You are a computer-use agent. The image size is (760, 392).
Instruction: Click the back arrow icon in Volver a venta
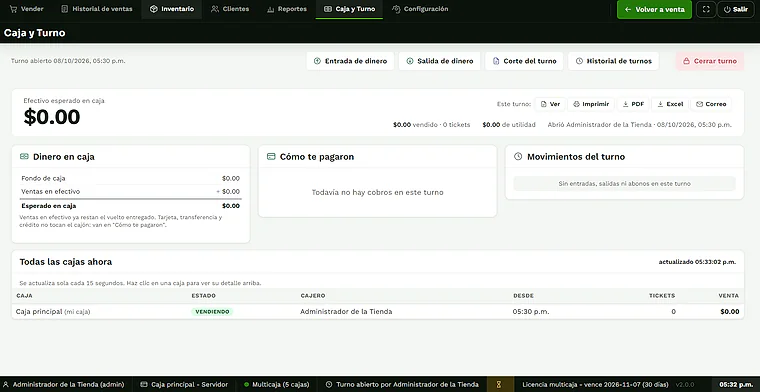[x=628, y=9]
